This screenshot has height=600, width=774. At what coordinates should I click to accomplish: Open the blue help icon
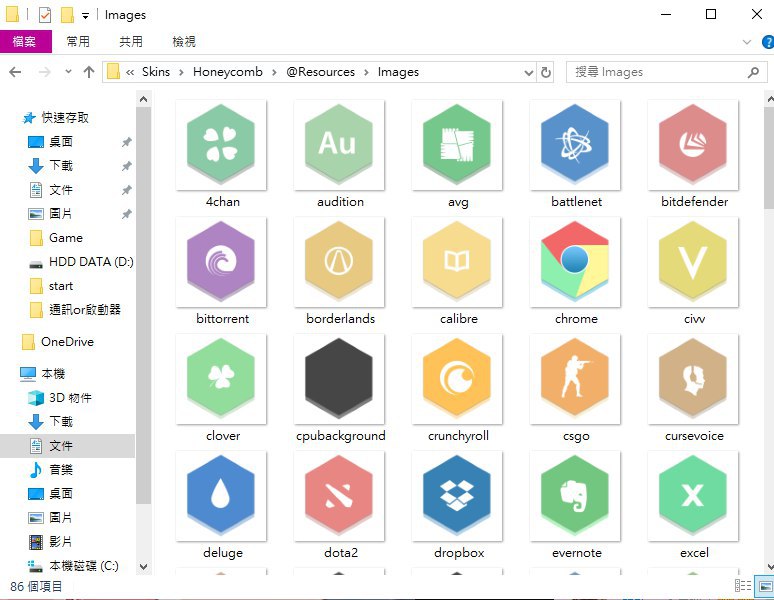coord(768,42)
